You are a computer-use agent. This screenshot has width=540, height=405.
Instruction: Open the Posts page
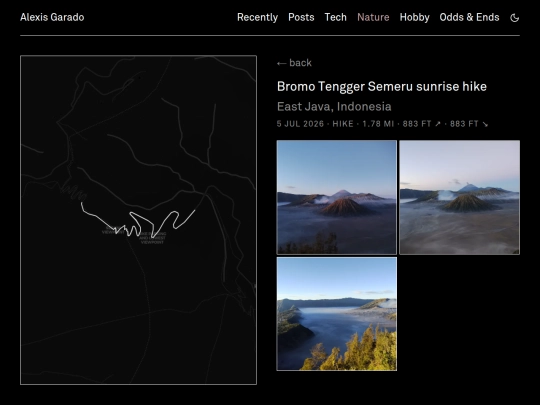pos(301,17)
